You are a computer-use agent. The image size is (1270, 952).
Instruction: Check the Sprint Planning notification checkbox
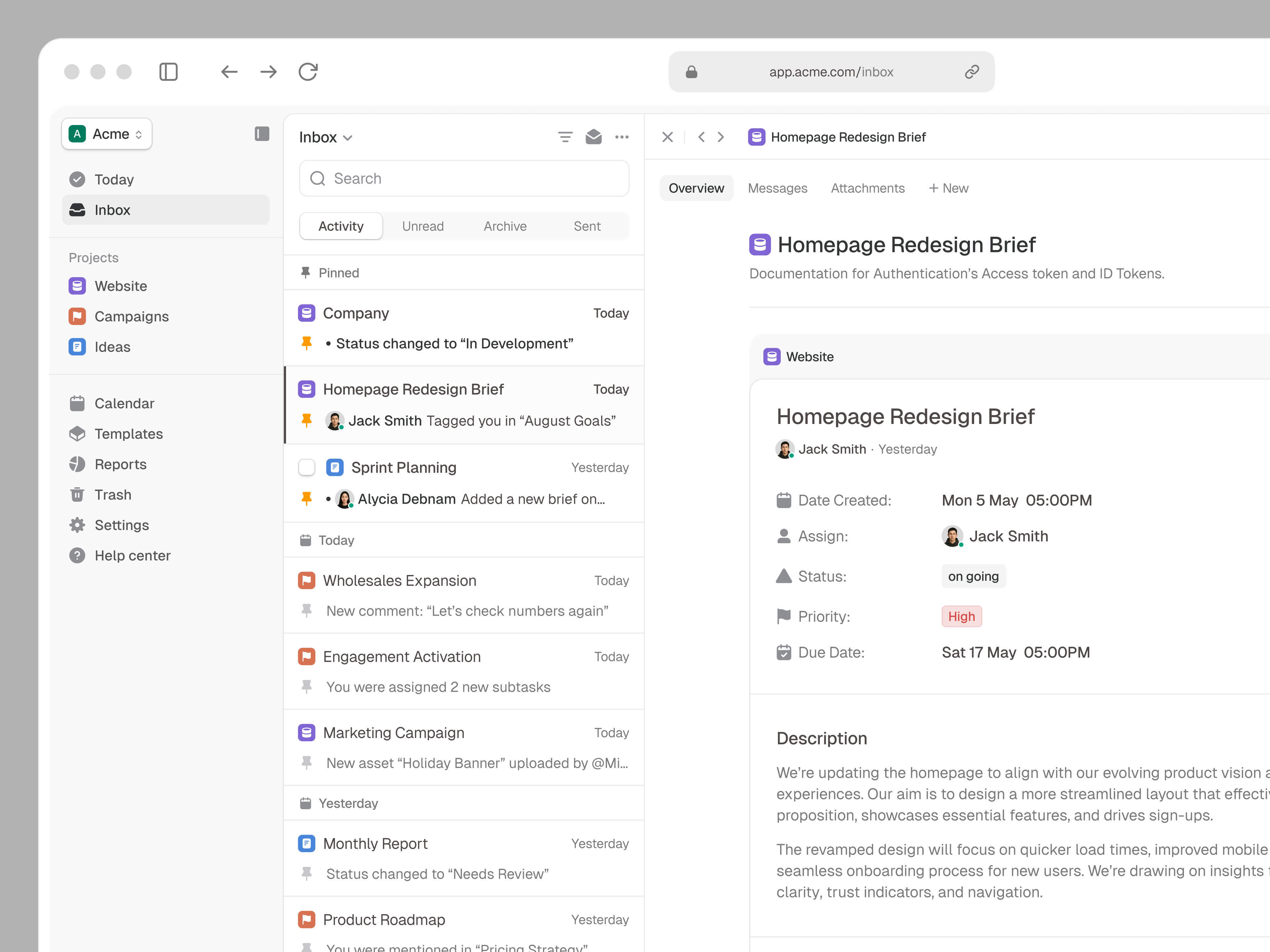click(x=307, y=467)
